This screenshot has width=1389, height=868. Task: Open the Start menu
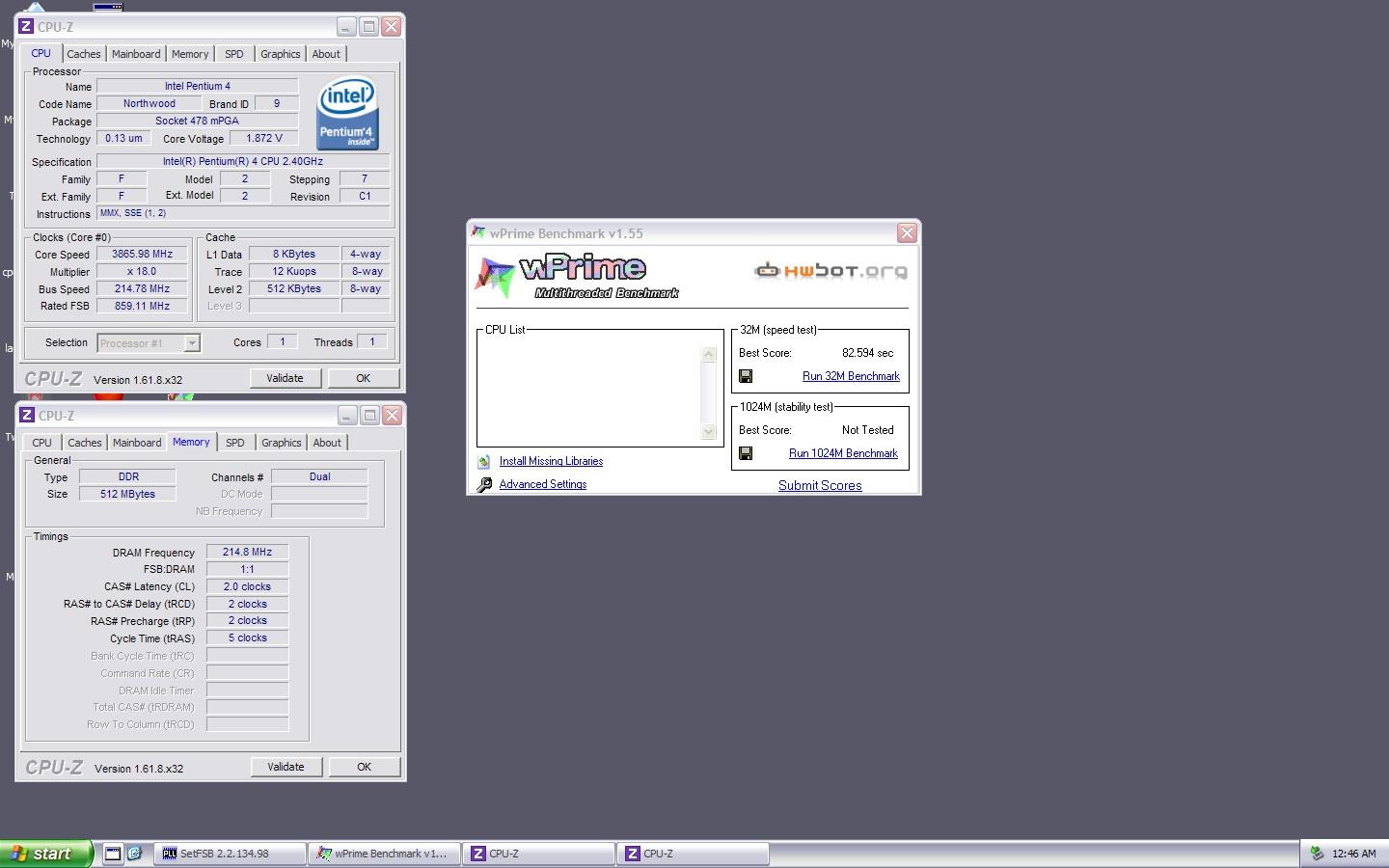point(46,854)
